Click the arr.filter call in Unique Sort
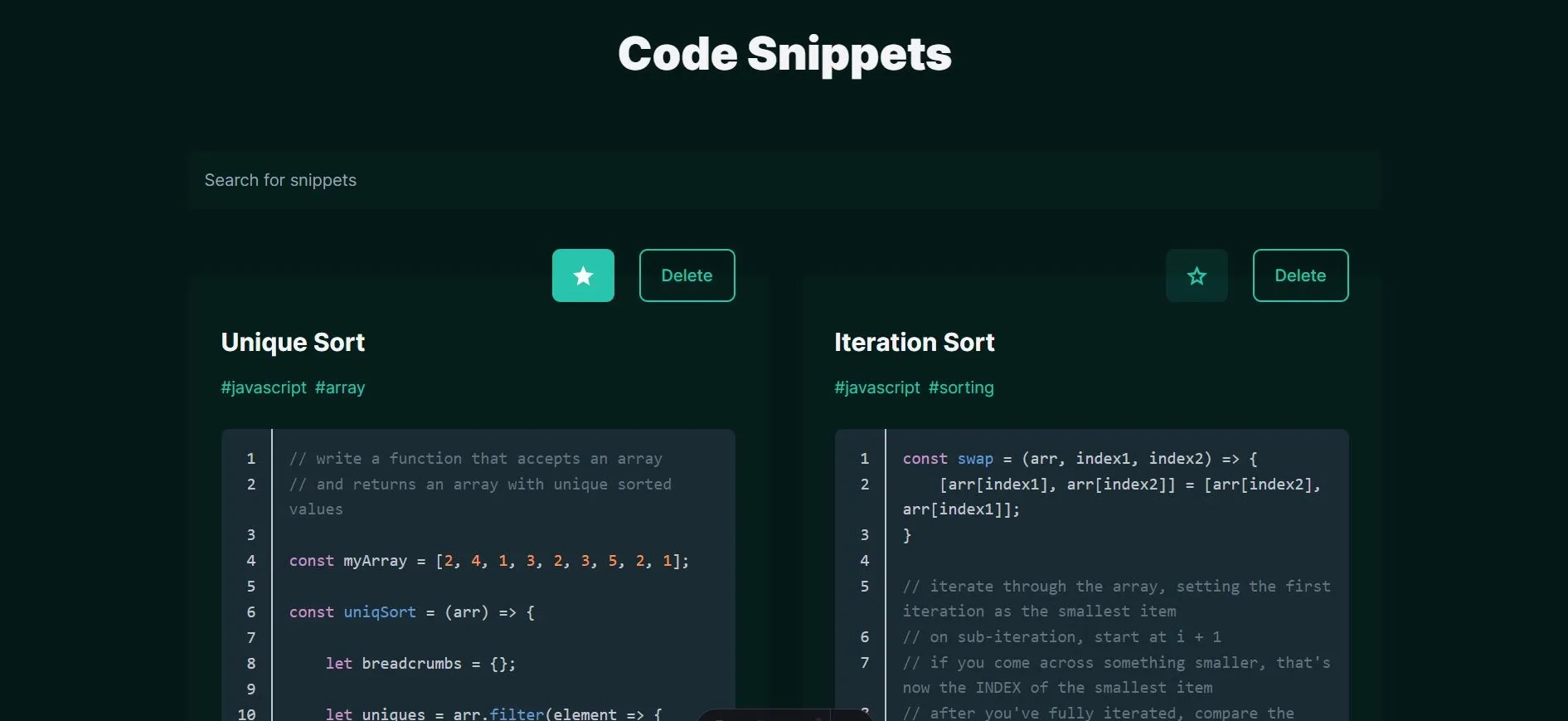The width and height of the screenshot is (1568, 721). (498, 714)
